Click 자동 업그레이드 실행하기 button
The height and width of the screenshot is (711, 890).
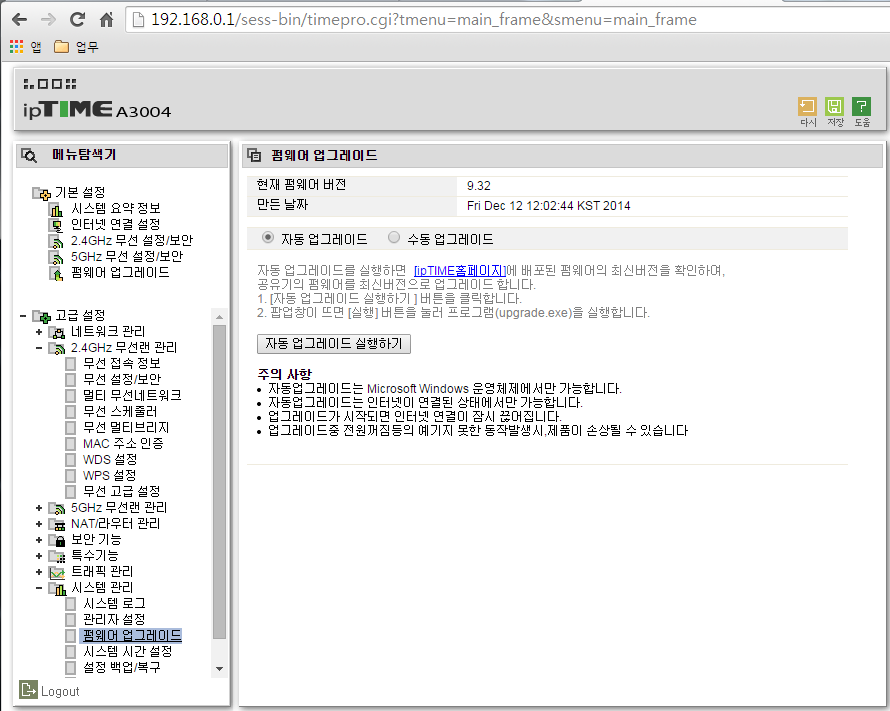coord(334,344)
